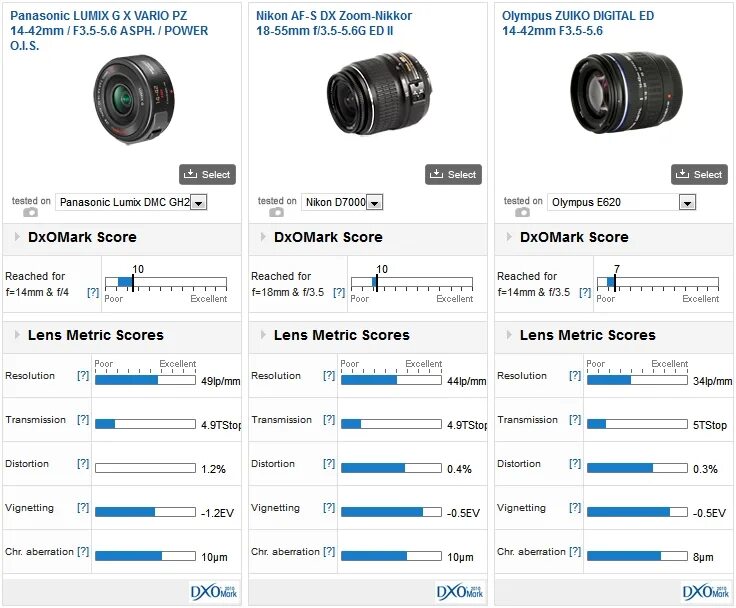This screenshot has width=736, height=608.
Task: Select Olympus '8µm' chromatic aberration value
Action: 703,557
